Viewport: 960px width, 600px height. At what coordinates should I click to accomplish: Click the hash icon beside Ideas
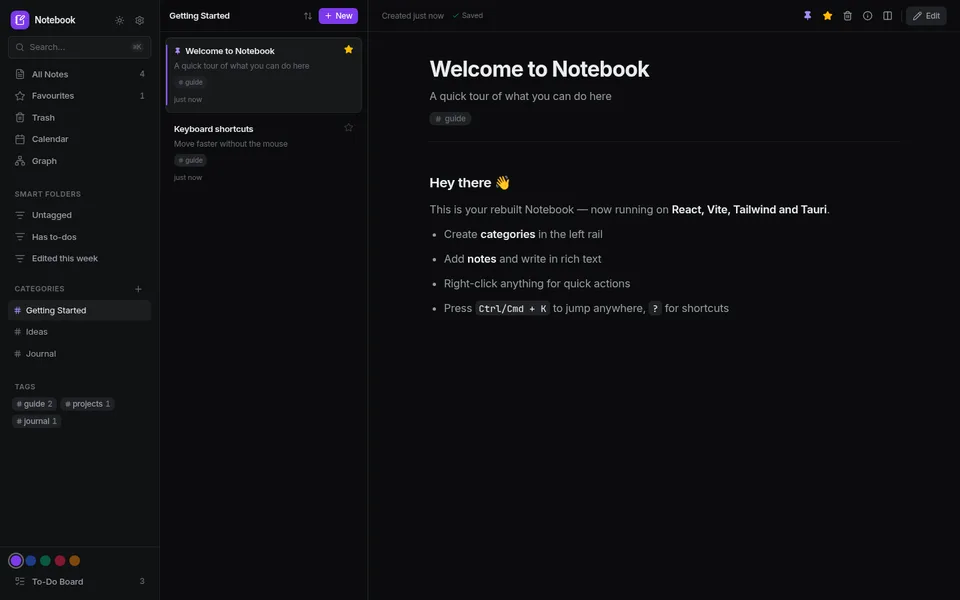click(18, 332)
